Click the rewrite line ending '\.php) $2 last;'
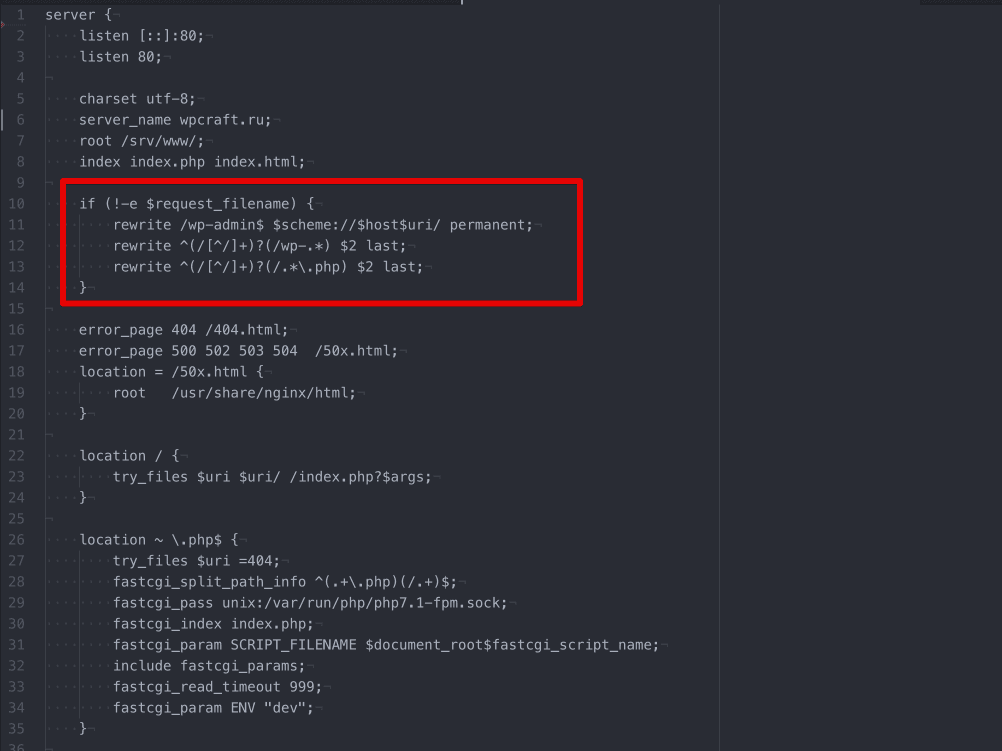 click(x=268, y=267)
